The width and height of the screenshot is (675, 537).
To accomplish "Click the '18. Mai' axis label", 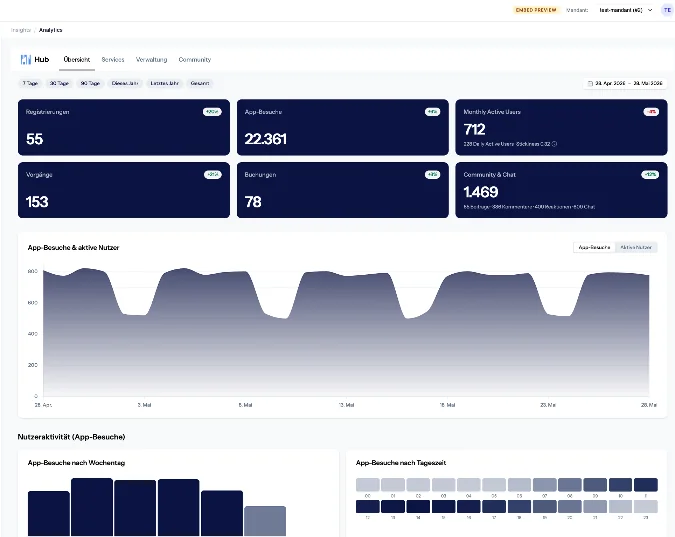I will pyautogui.click(x=447, y=405).
